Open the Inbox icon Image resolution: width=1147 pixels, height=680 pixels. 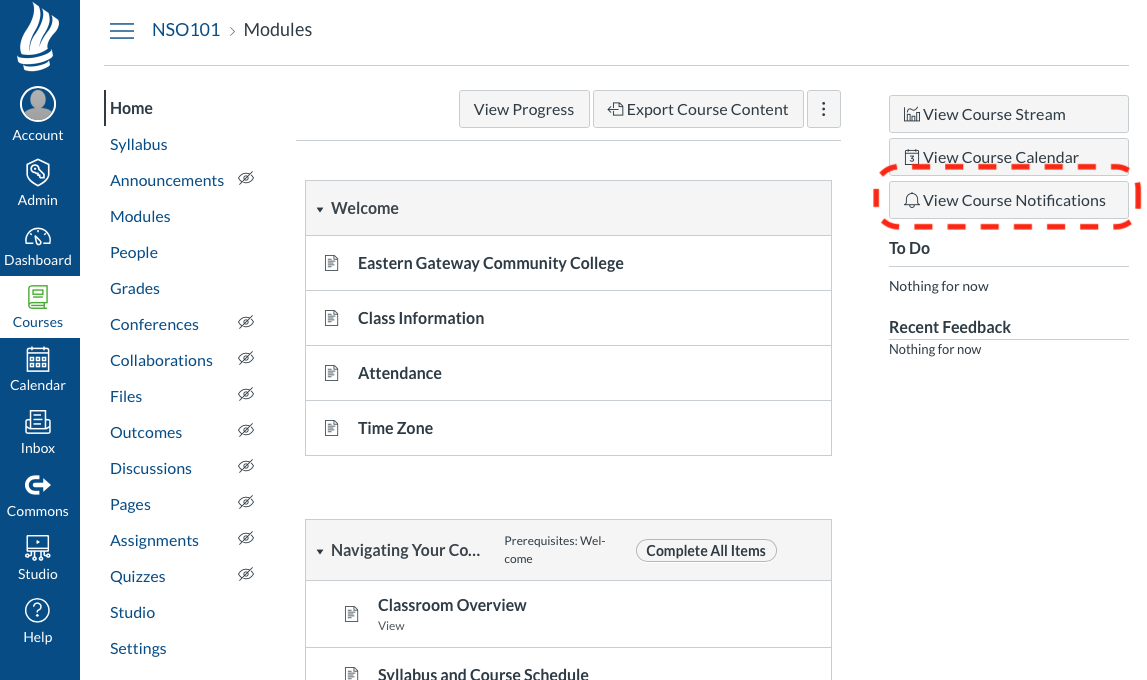[x=38, y=423]
